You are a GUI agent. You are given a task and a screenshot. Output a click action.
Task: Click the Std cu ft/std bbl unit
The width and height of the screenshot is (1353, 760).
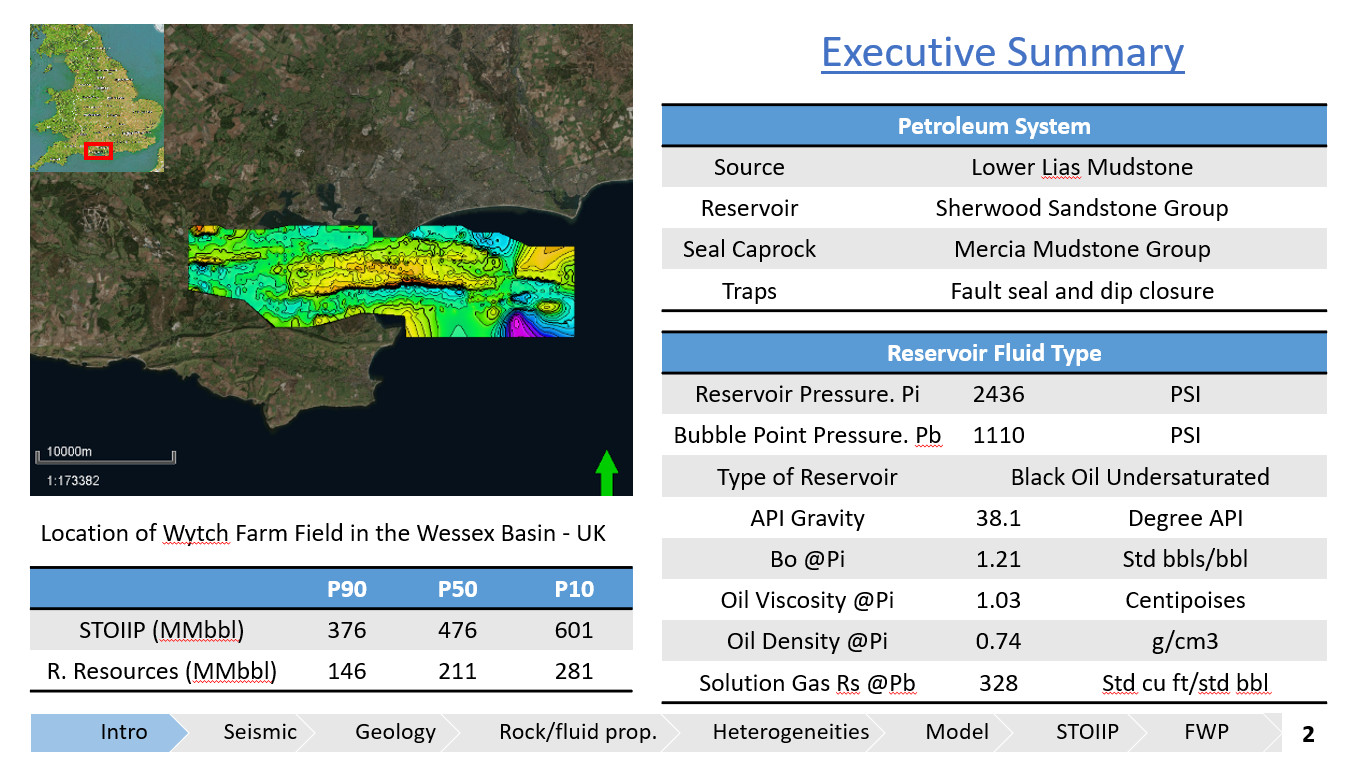[1185, 683]
